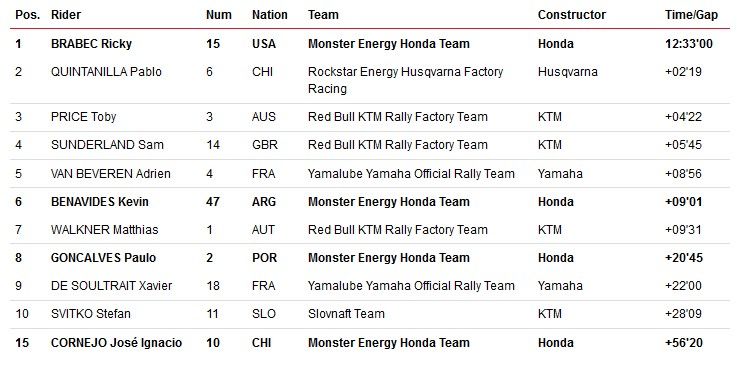Click on SUNDERLAND Sam's name

(107, 145)
